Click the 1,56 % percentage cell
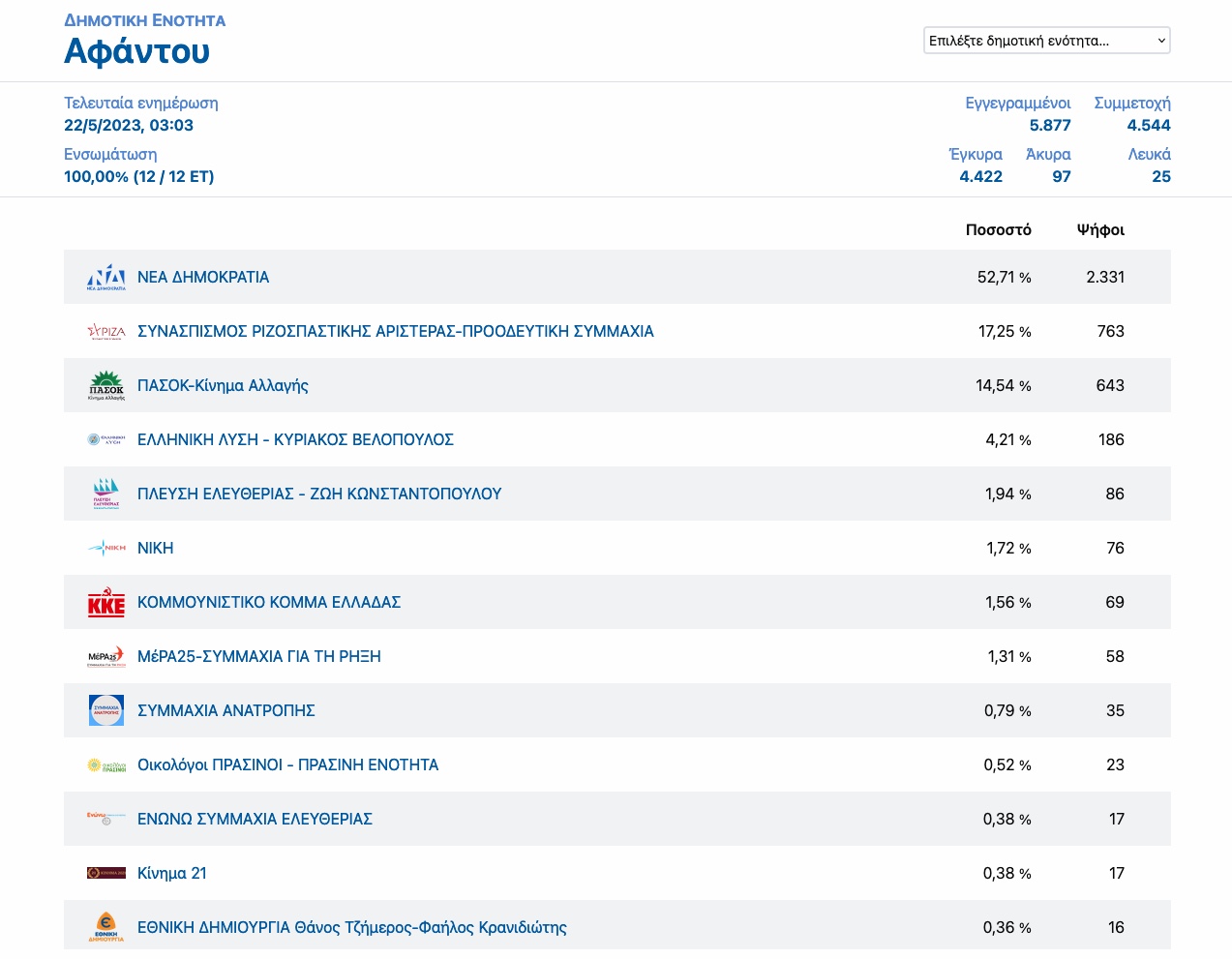This screenshot has height=959, width=1232. tap(1008, 602)
